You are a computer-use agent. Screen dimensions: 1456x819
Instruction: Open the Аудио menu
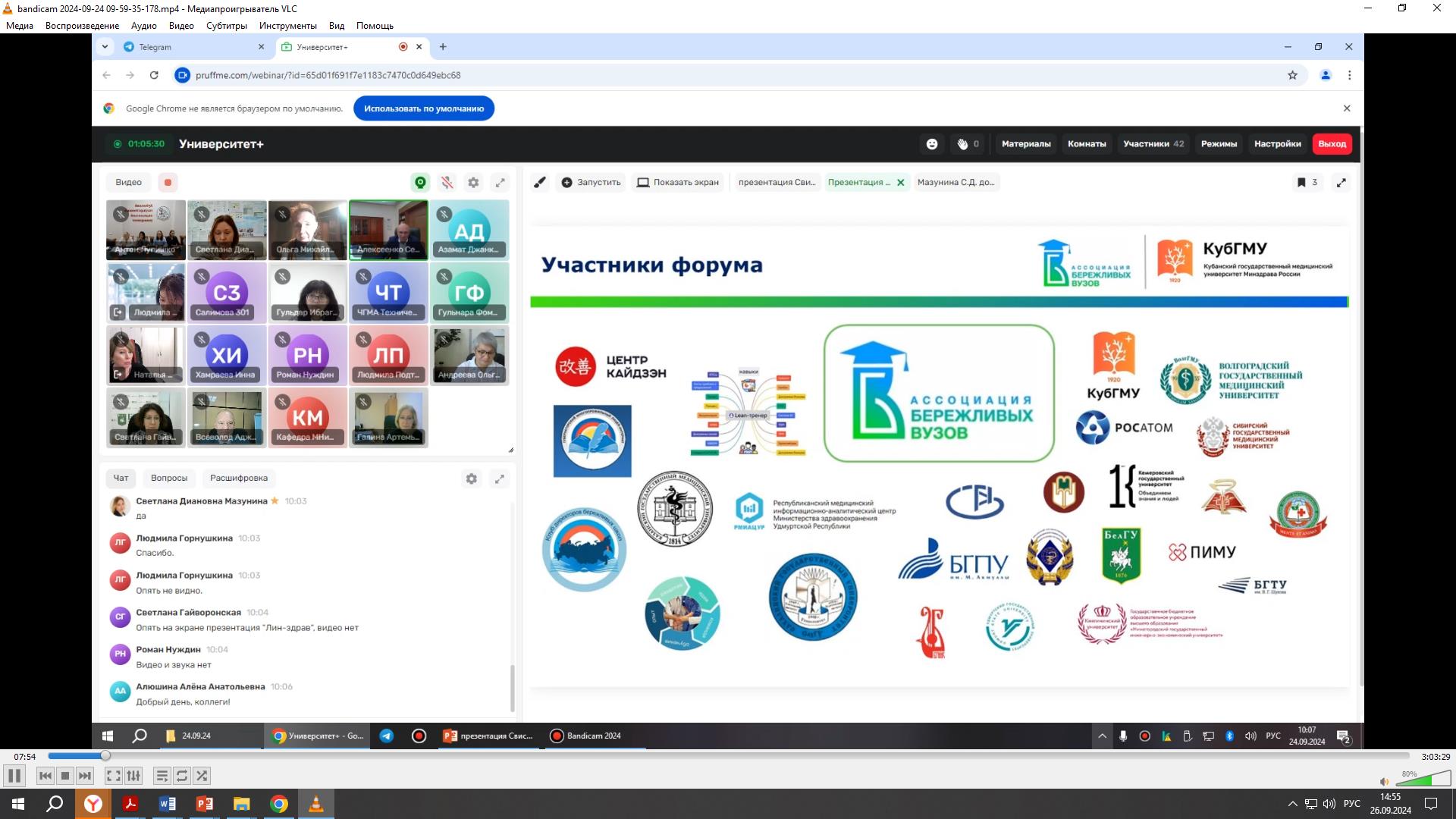click(x=144, y=25)
